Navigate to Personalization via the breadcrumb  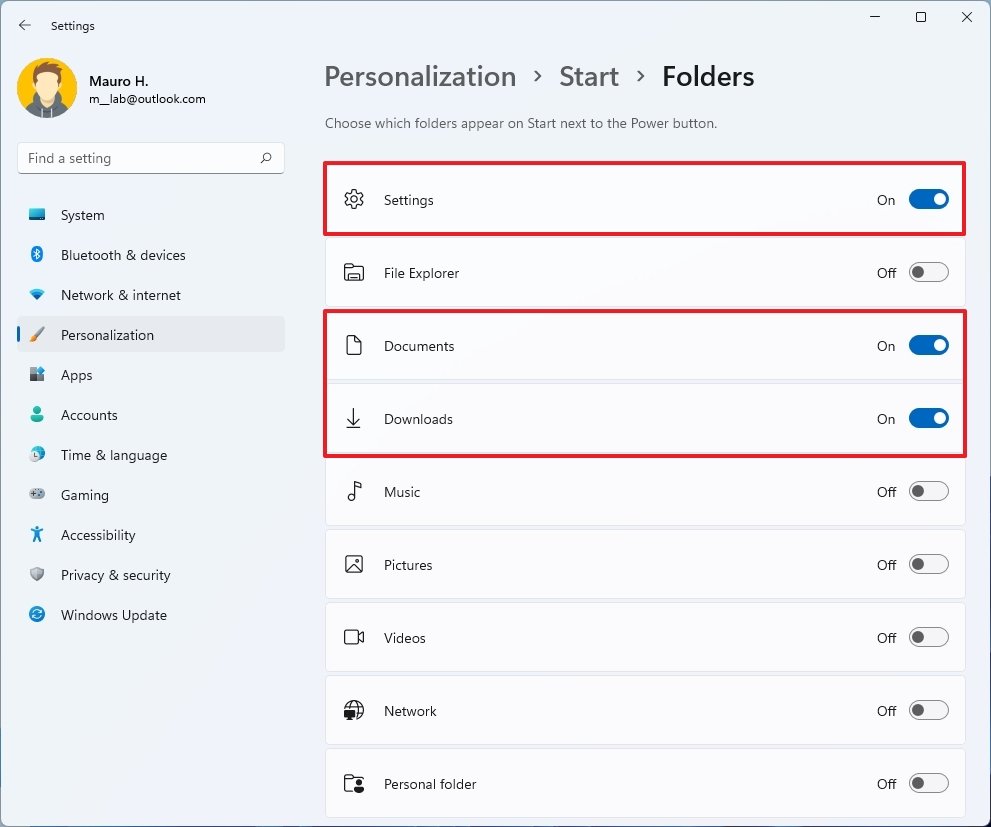coord(420,76)
